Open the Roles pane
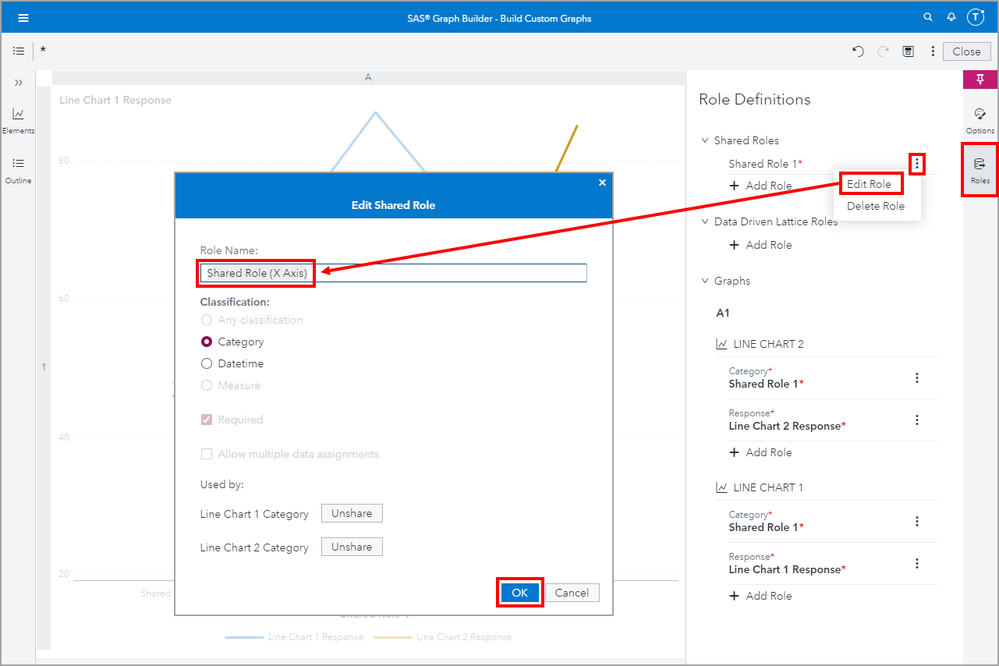Viewport: 999px width, 666px height. point(980,170)
